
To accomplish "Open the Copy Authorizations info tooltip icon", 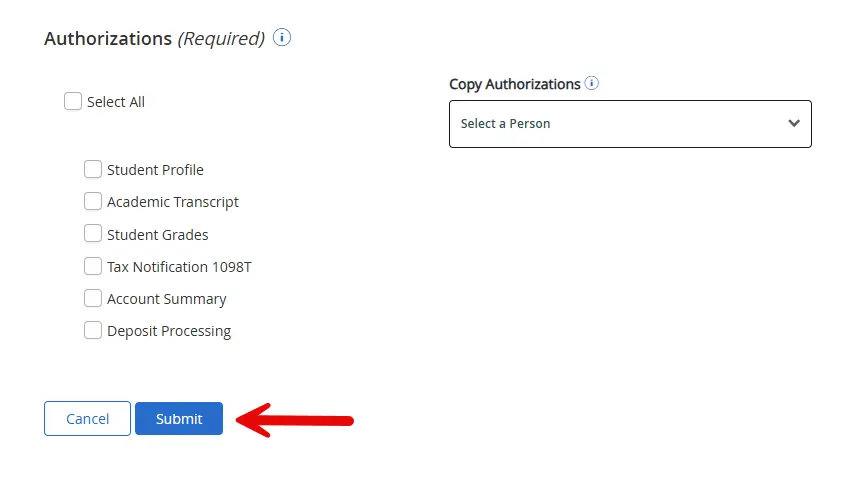I will coord(592,84).
